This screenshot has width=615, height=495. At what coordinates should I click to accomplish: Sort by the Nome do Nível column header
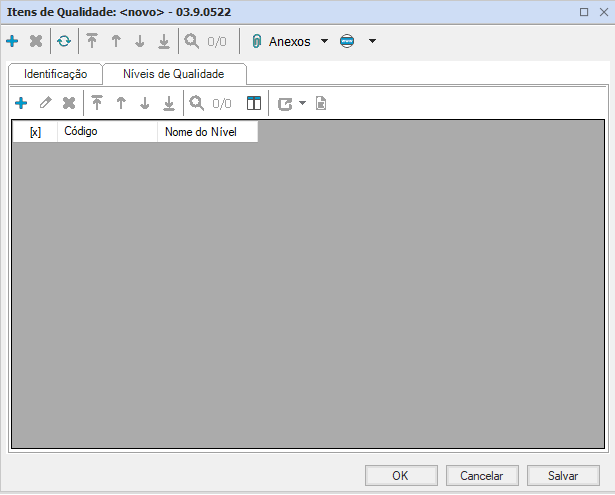(x=206, y=132)
